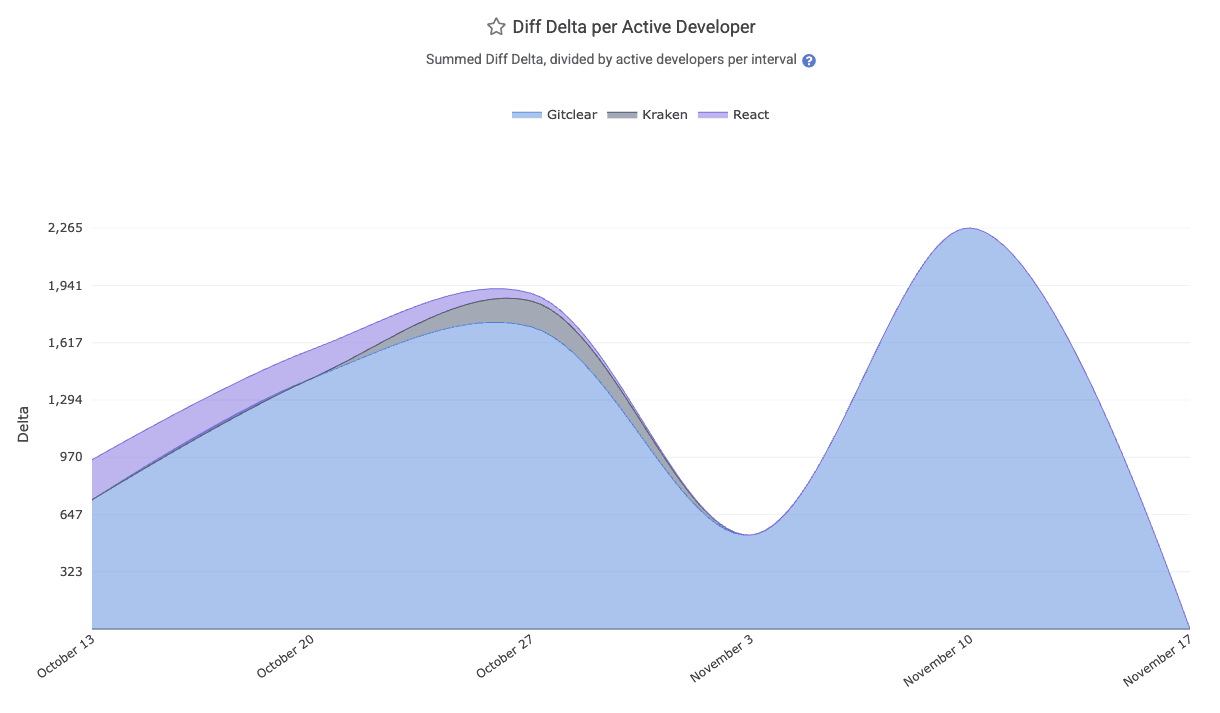The width and height of the screenshot is (1220, 713).
Task: Click the star icon beside the chart title
Action: [496, 27]
